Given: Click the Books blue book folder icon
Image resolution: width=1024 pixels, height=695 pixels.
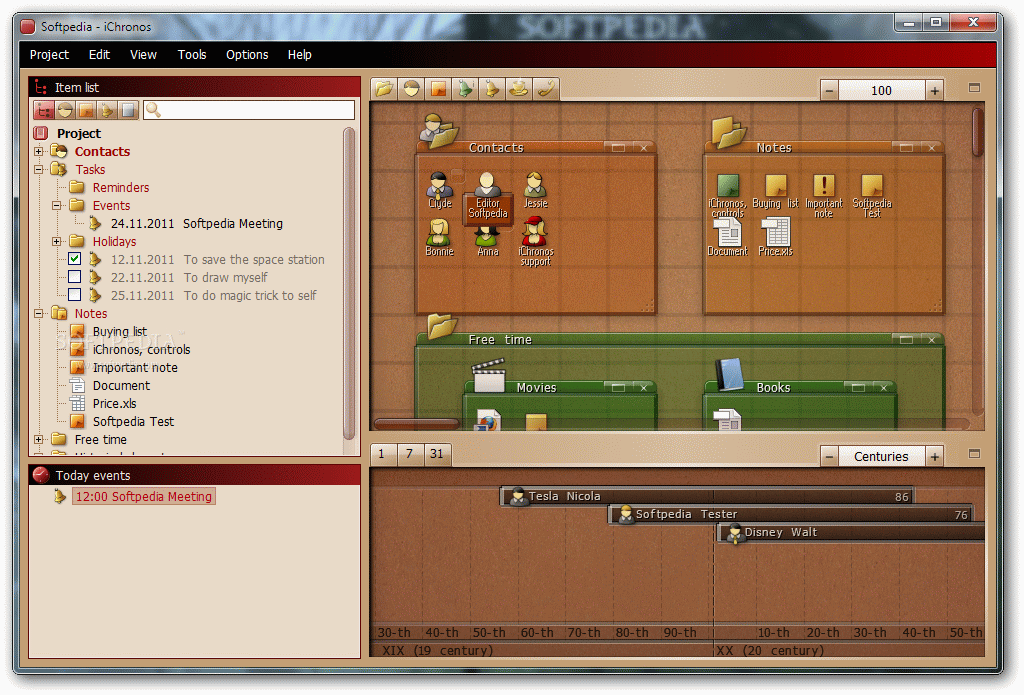Looking at the screenshot, I should point(729,375).
